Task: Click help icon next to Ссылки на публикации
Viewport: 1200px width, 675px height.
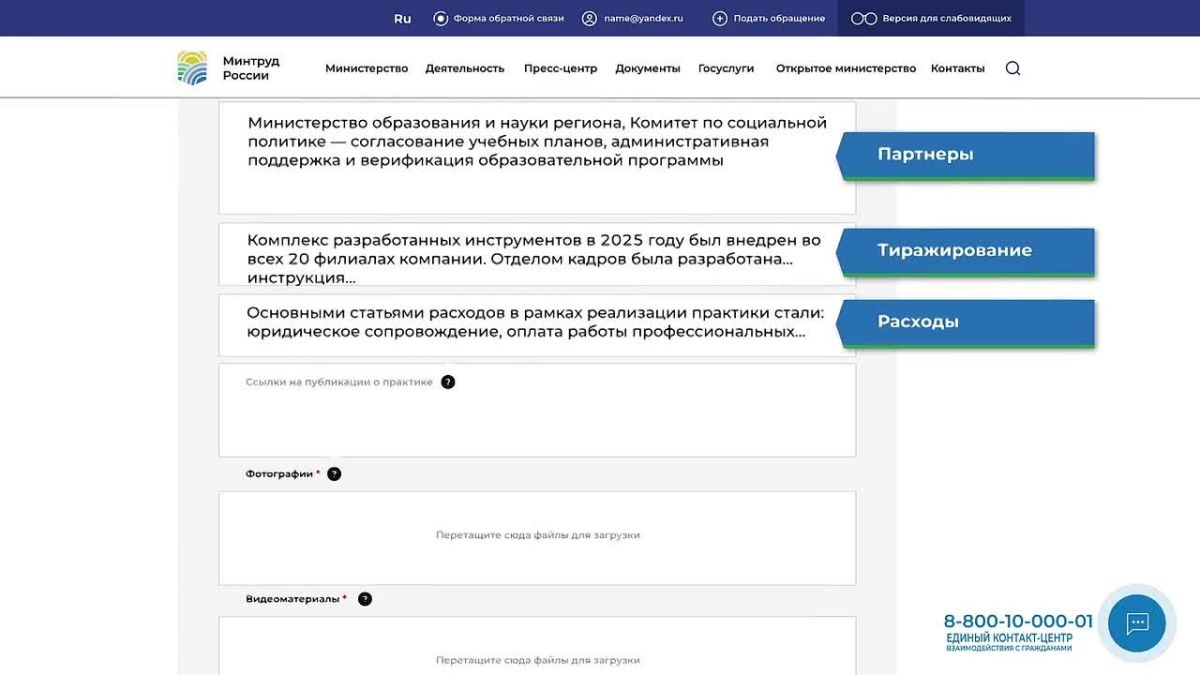Action: pyautogui.click(x=448, y=382)
